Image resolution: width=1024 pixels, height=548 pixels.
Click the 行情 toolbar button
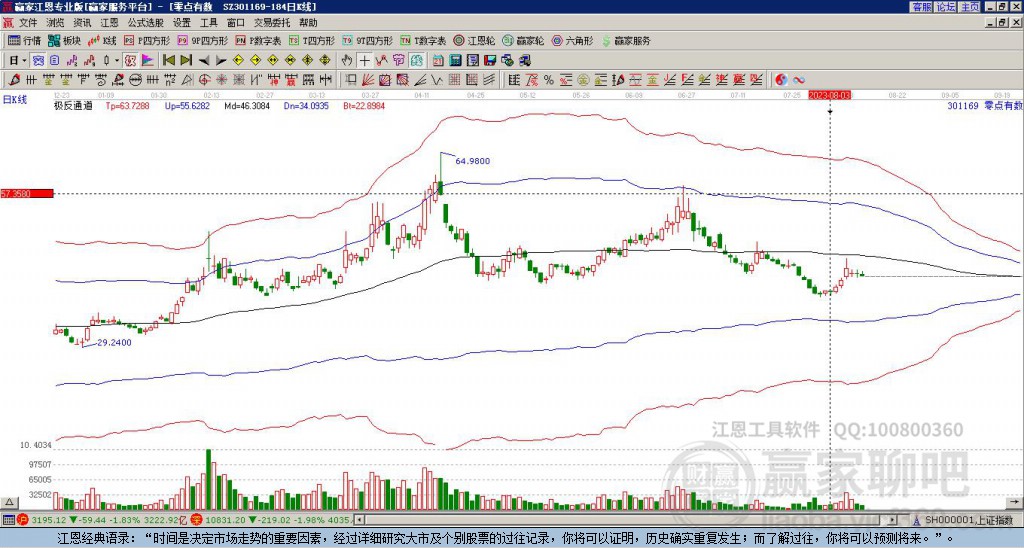24,40
